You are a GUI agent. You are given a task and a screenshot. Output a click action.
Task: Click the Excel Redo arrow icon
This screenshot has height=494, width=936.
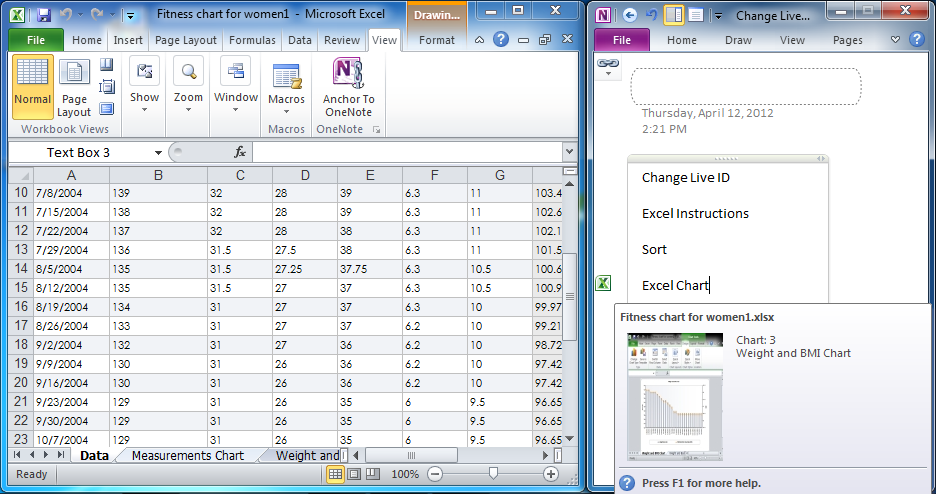(97, 14)
